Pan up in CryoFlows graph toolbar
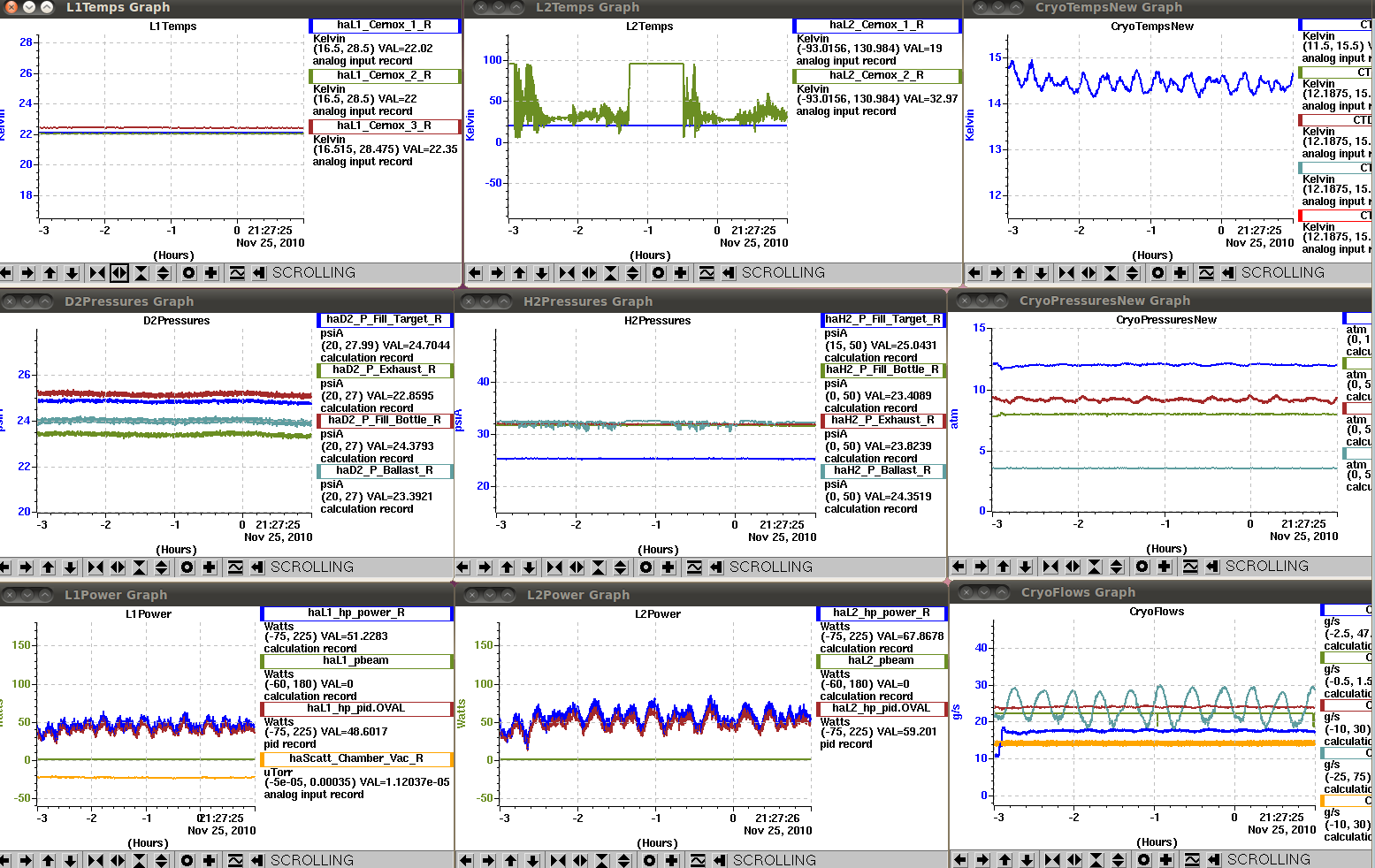Screen dimensions: 1375x868 1005,859
